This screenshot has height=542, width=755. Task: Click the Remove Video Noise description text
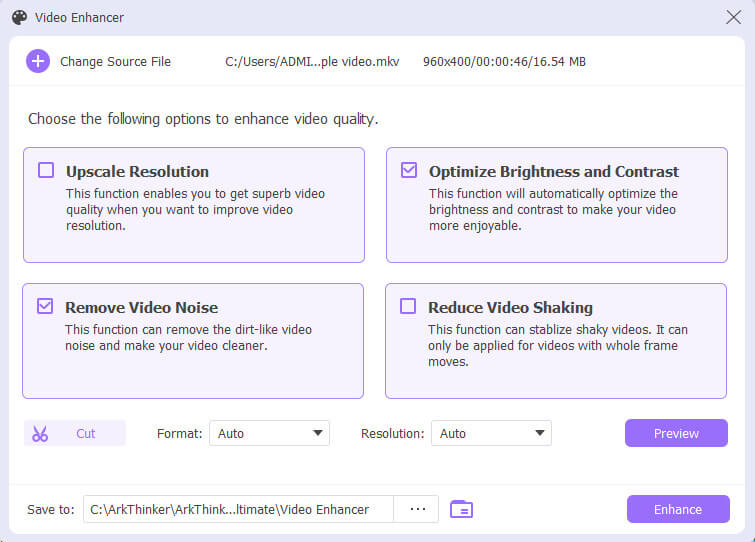188,337
